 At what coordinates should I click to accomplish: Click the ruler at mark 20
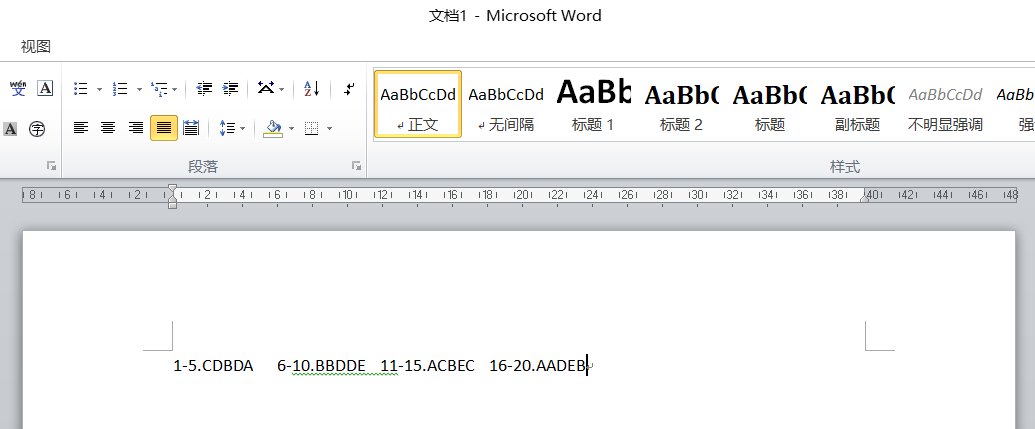tap(521, 195)
